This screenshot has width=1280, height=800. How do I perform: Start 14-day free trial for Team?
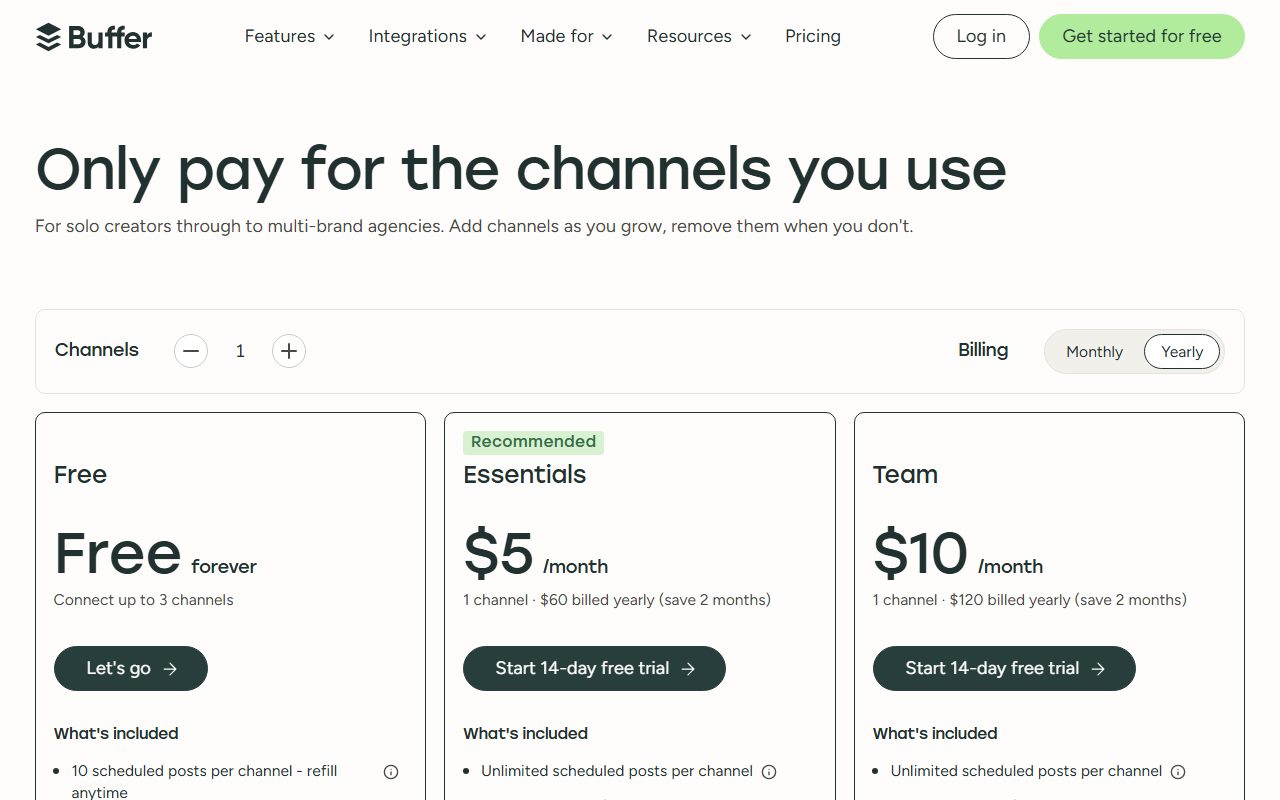click(1004, 668)
